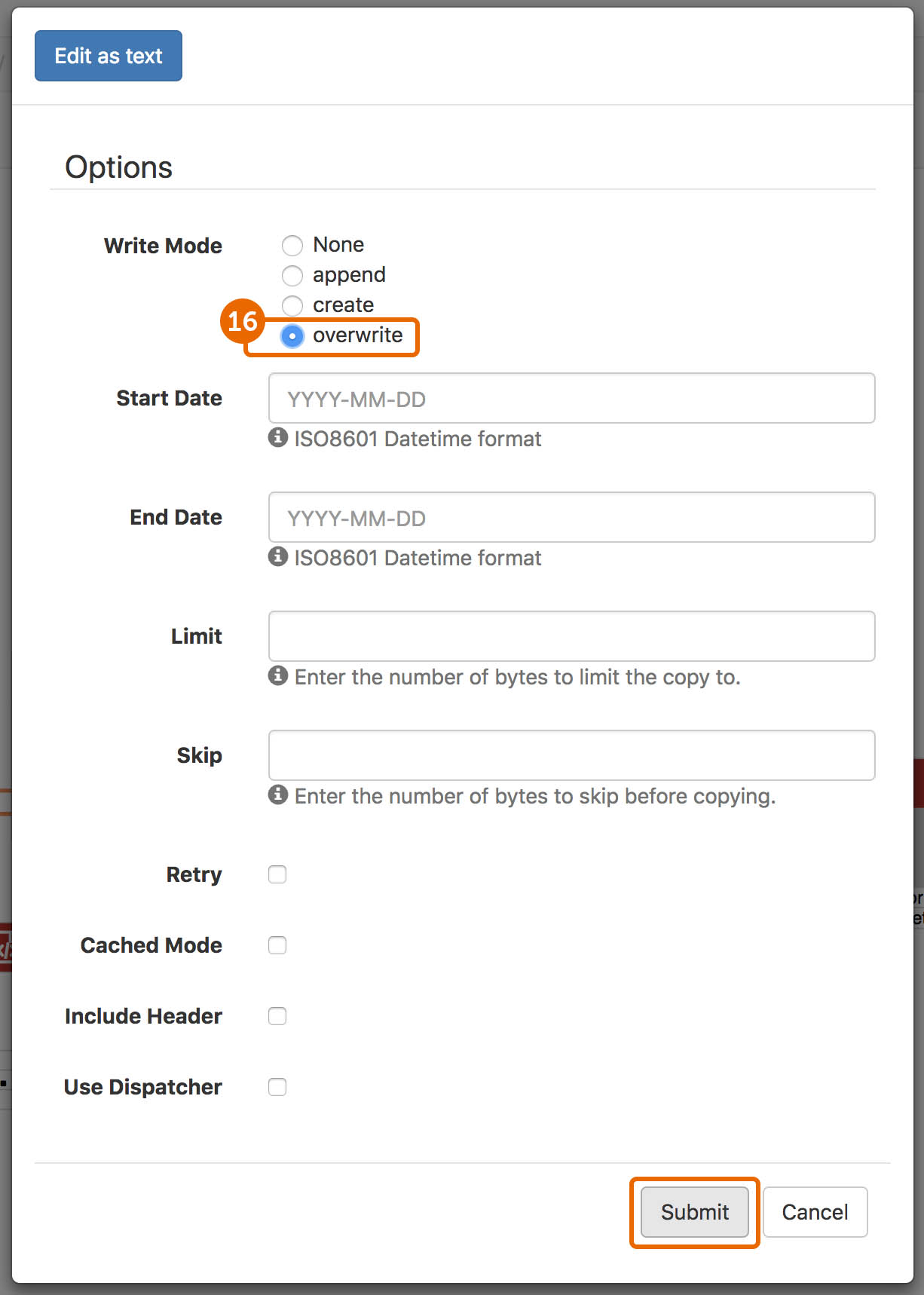
Task: Click into the Skip bytes field
Action: (571, 755)
